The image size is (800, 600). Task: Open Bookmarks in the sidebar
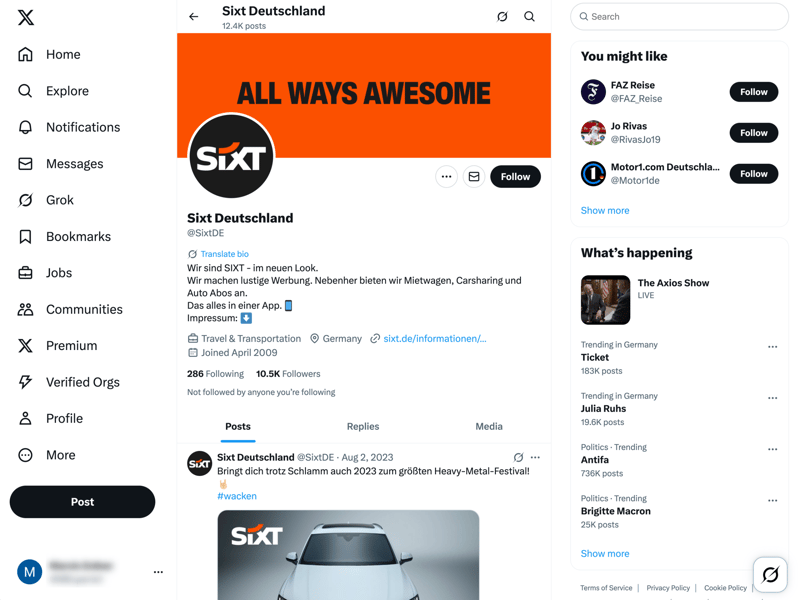click(64, 237)
